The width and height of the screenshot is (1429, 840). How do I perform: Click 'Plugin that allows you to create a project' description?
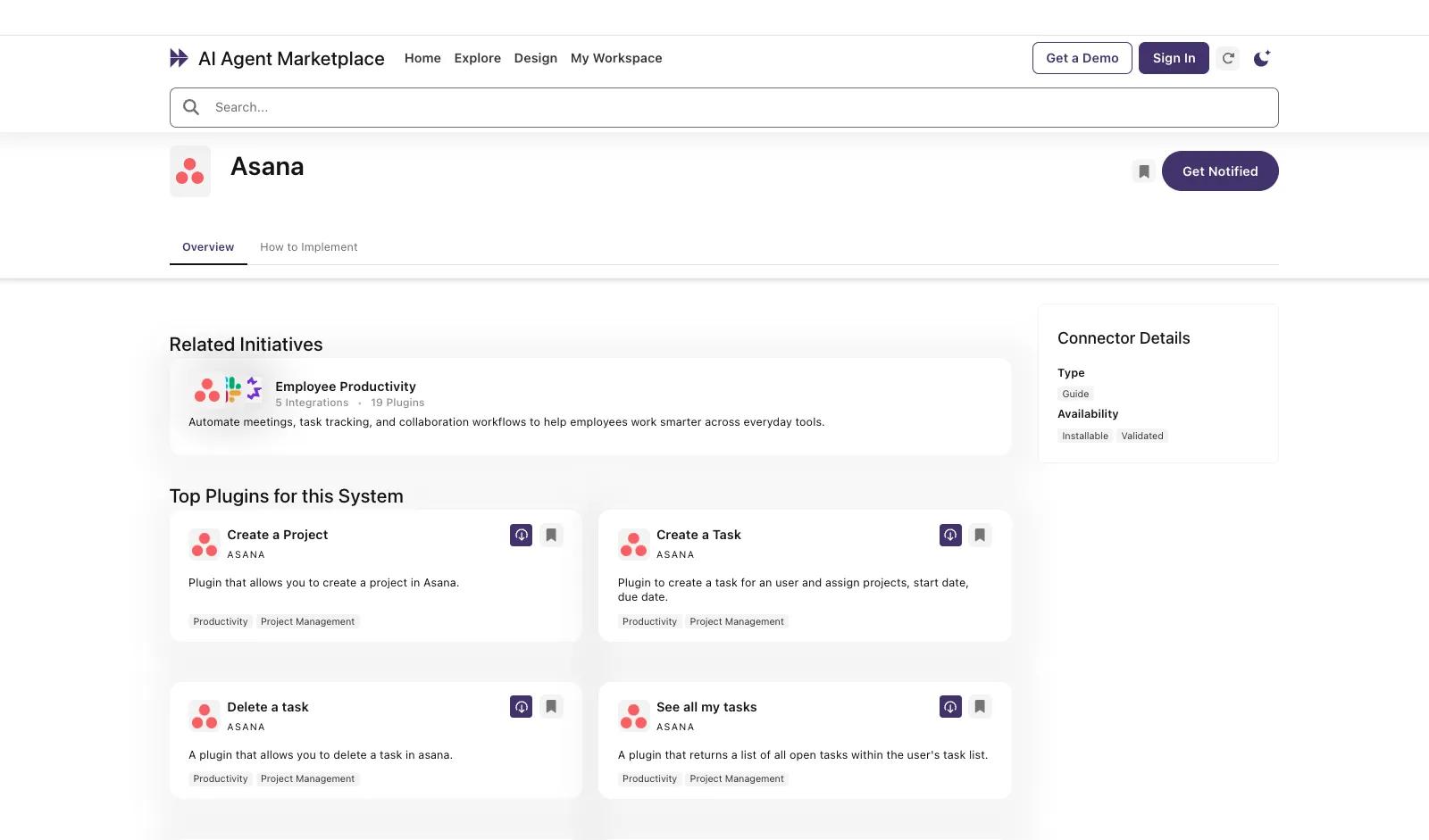[323, 583]
